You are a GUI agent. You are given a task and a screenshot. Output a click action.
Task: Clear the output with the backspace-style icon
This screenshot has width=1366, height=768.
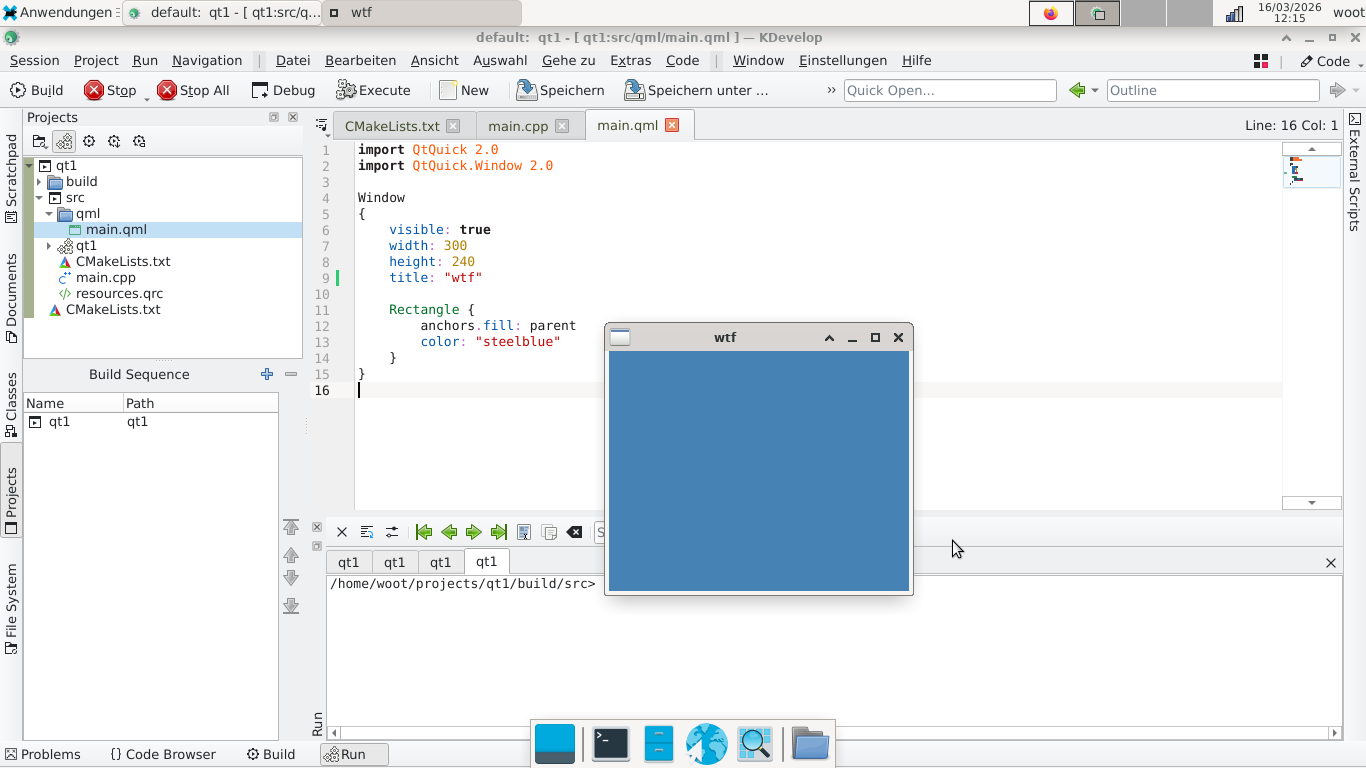pyautogui.click(x=574, y=532)
